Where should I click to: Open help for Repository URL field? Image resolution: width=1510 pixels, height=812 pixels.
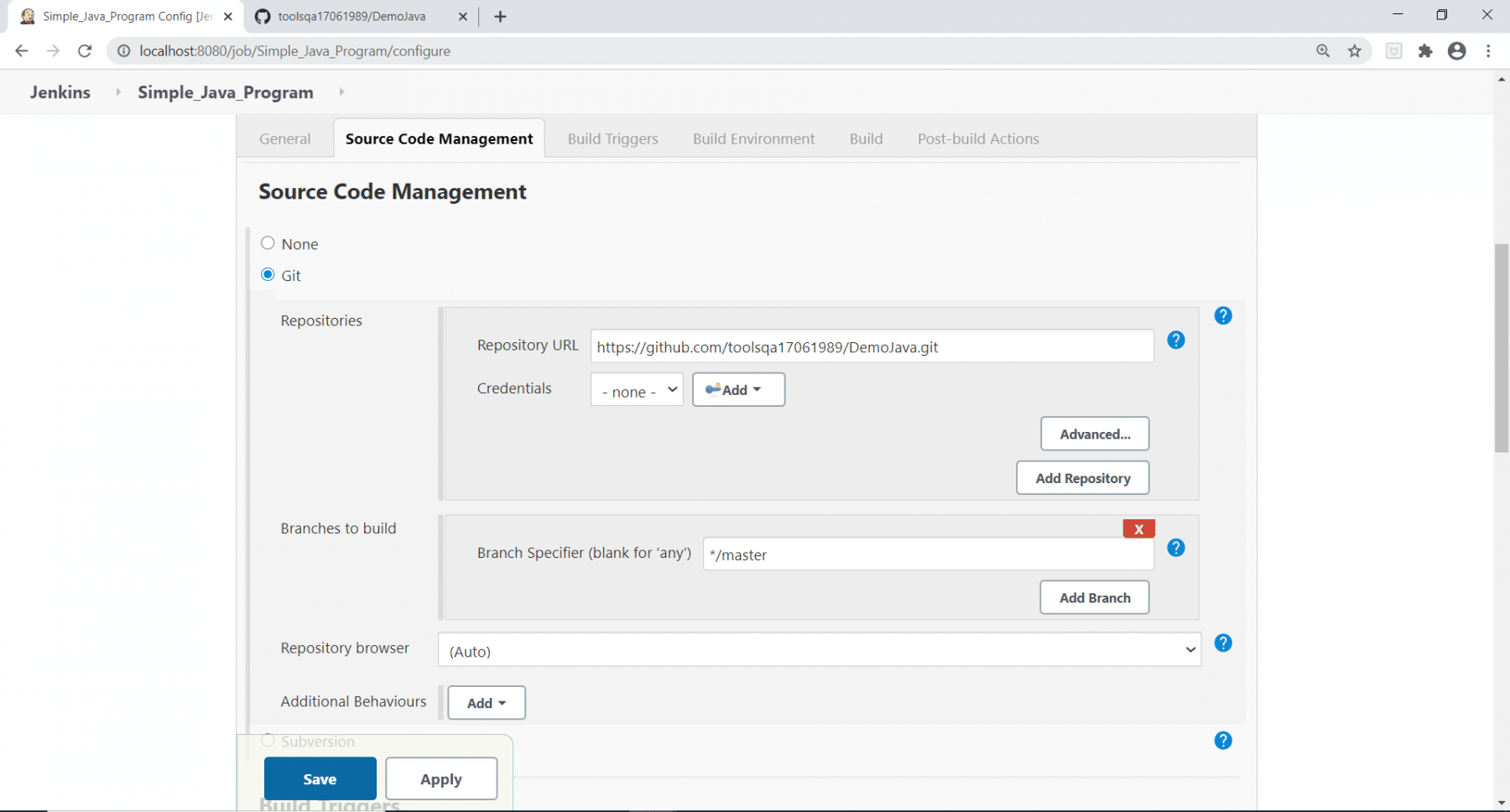point(1175,341)
